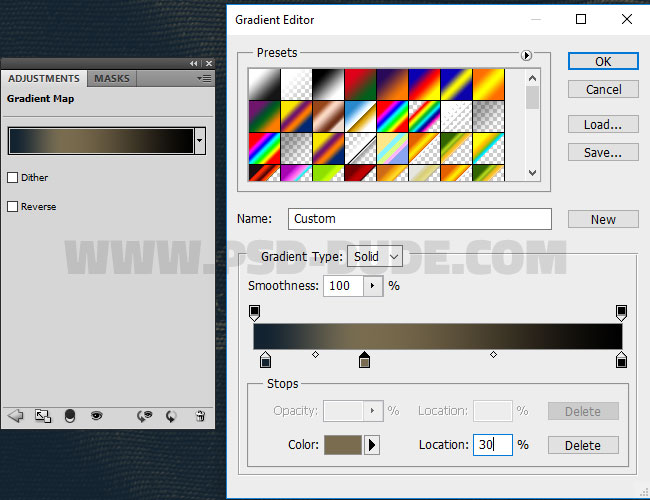Select the right opacity stop
The width and height of the screenshot is (650, 500).
(x=621, y=313)
